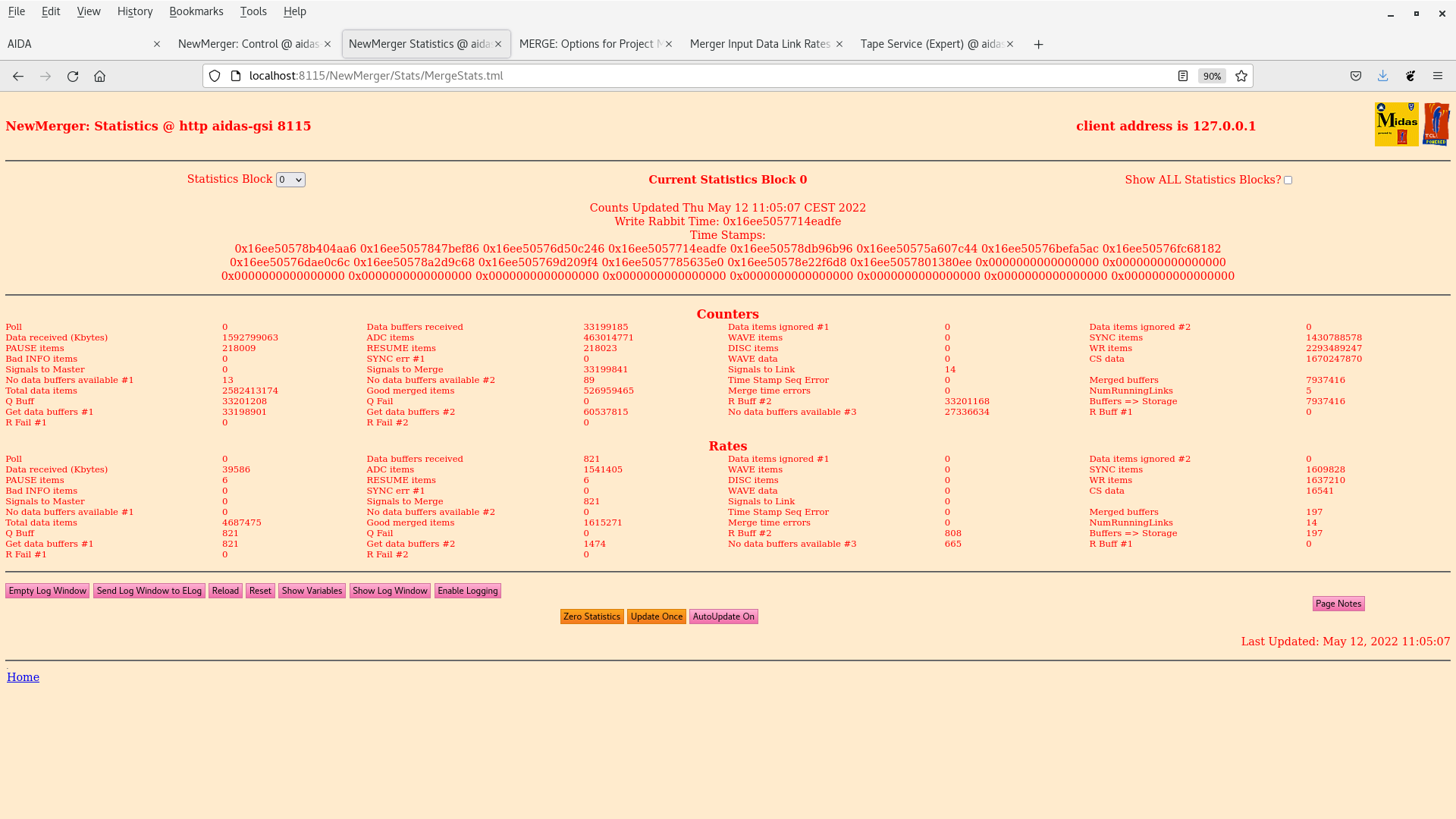
Task: Open the browser home page icon
Action: tap(99, 76)
